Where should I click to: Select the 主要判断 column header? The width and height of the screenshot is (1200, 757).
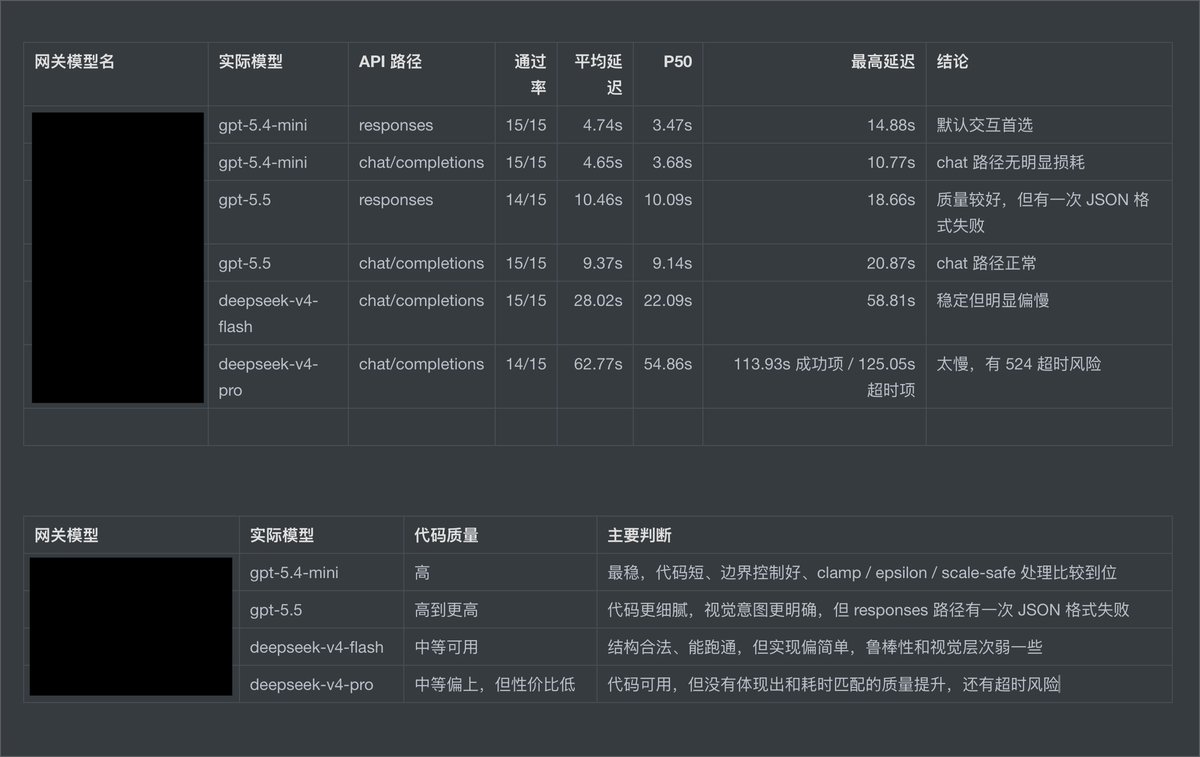639,535
